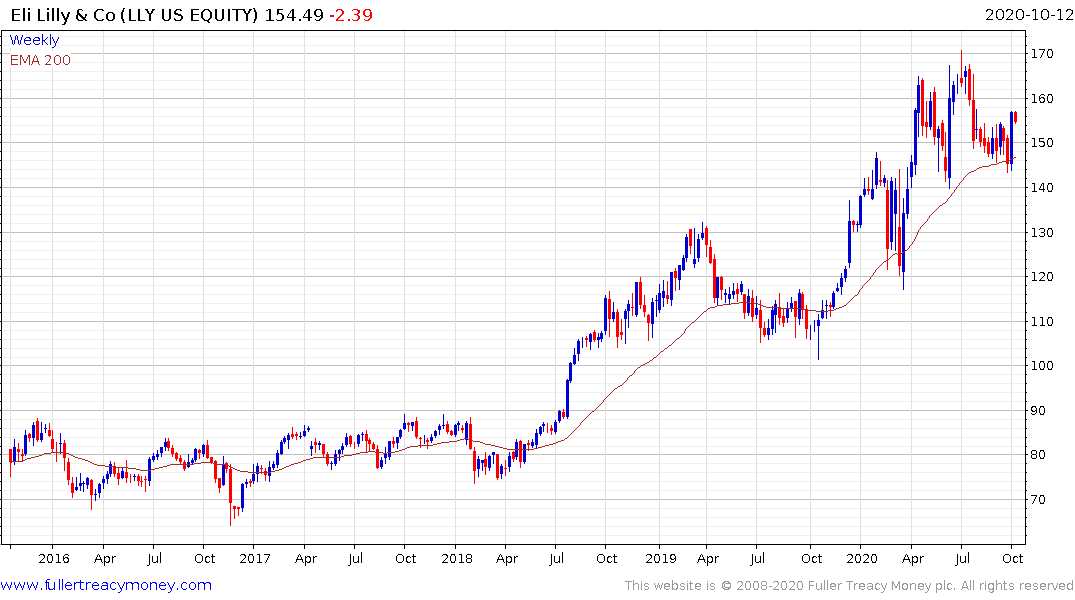This screenshot has height=600, width=1075.
Task: Click the 80 price axis label
Action: click(1038, 455)
